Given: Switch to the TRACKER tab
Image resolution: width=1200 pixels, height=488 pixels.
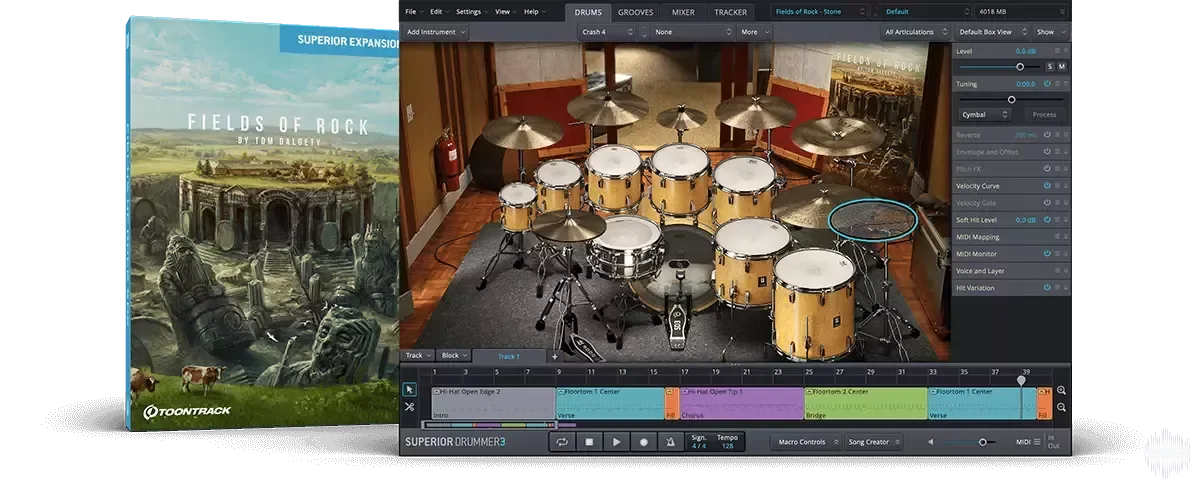Looking at the screenshot, I should [x=730, y=12].
